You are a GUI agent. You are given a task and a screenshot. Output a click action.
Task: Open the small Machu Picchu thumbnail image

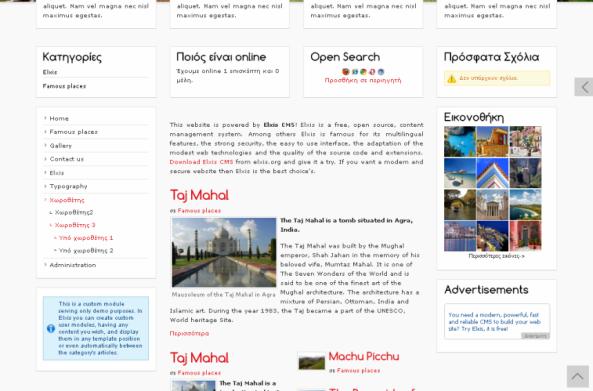click(311, 361)
